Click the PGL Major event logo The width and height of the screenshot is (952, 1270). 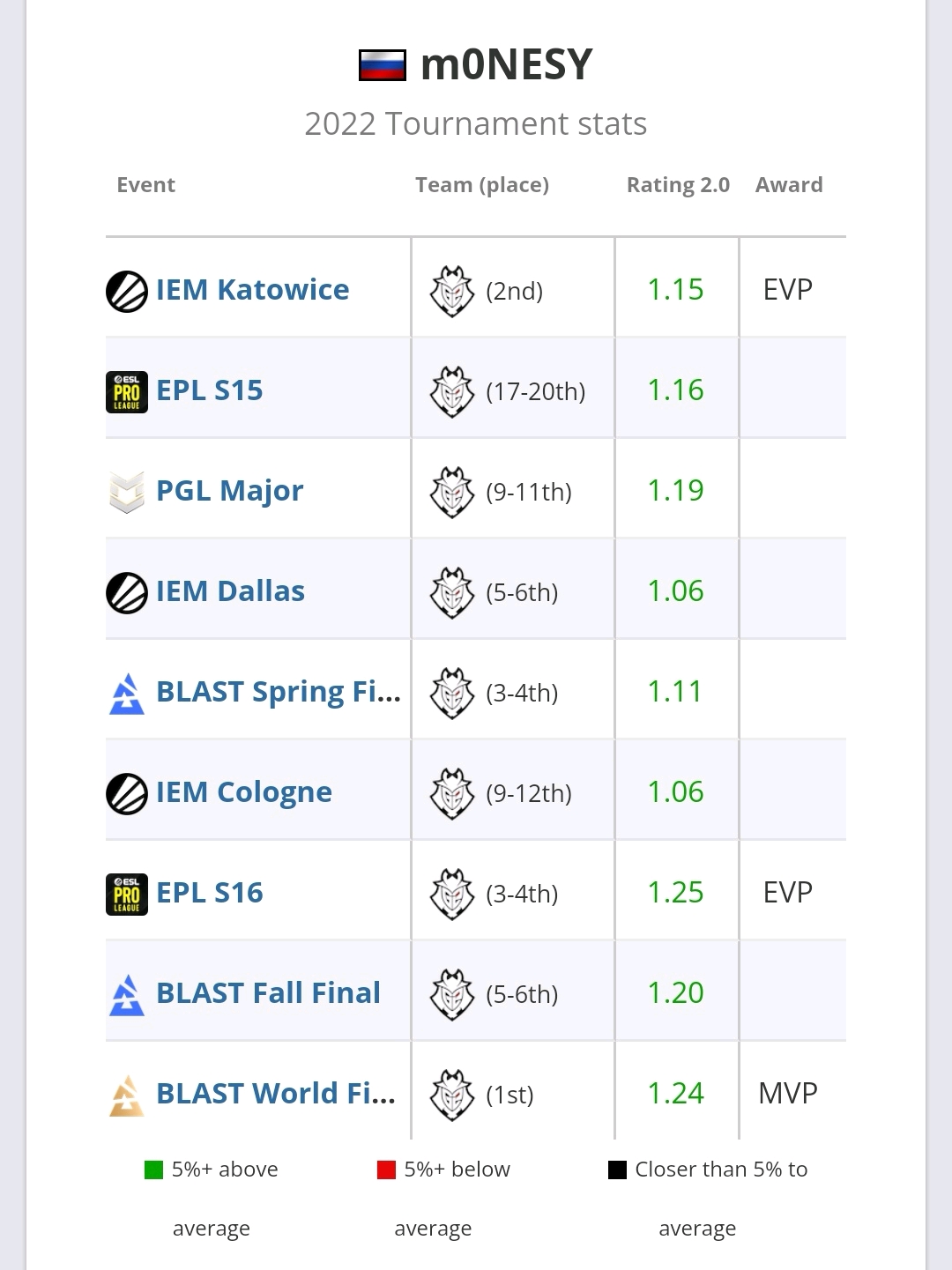click(x=127, y=492)
